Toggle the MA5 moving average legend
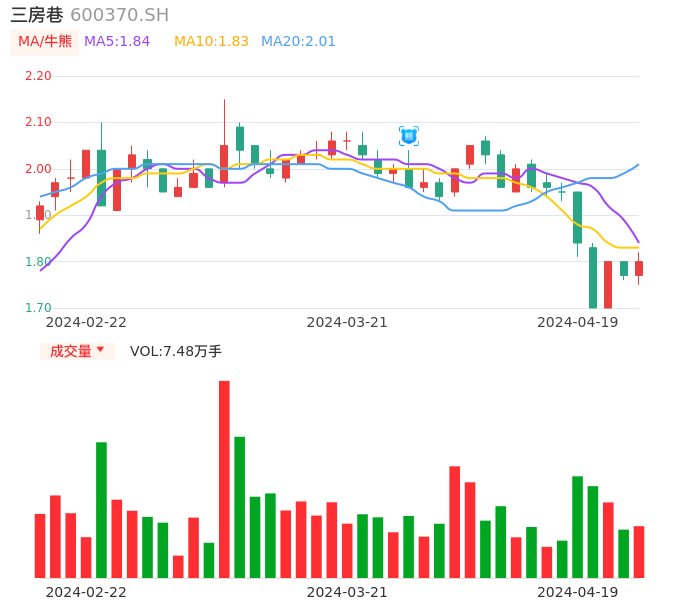The width and height of the screenshot is (686, 606). click(117, 42)
